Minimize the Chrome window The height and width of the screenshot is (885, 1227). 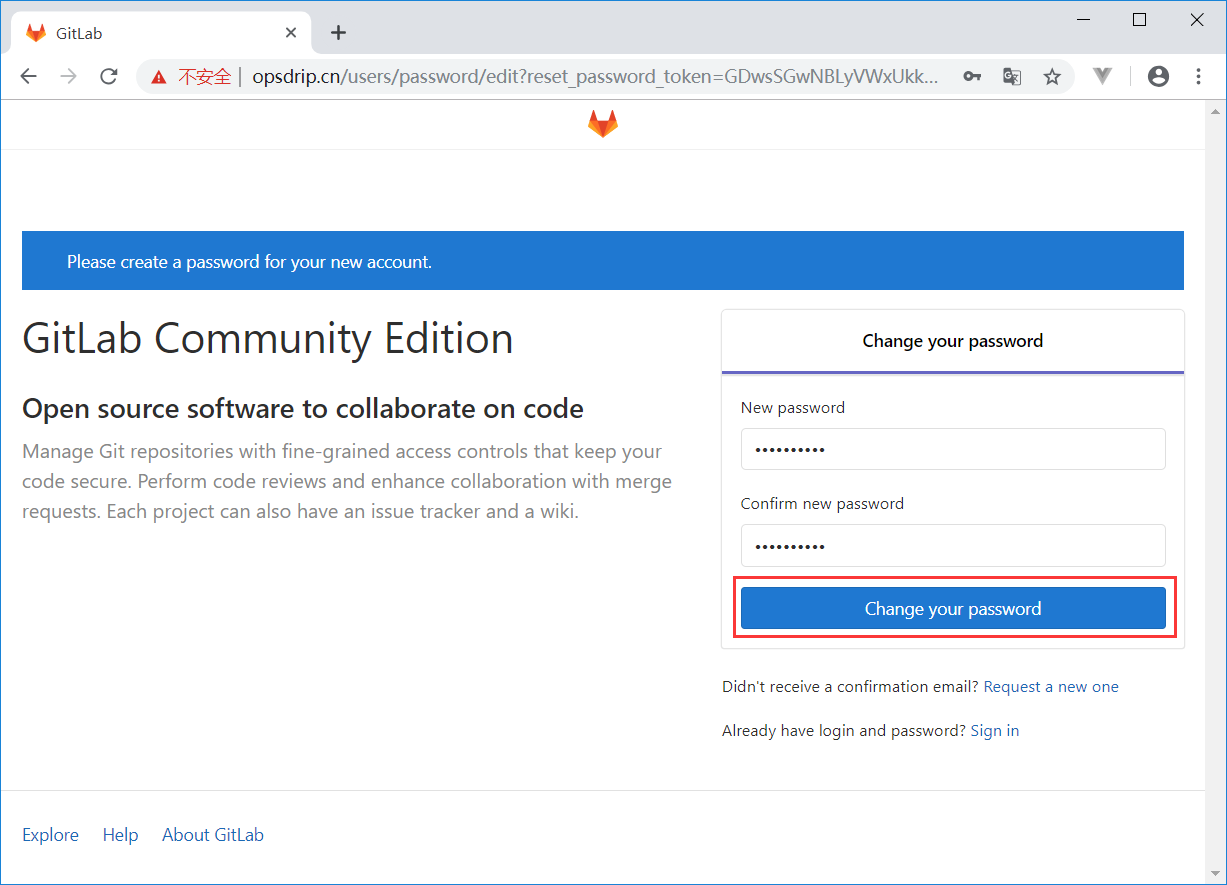pyautogui.click(x=1083, y=19)
